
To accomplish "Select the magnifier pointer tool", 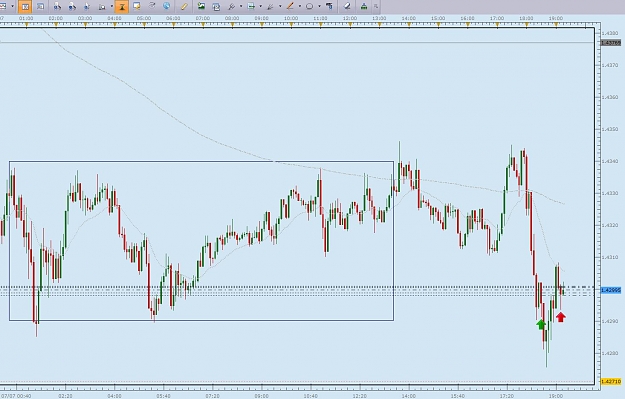I will click(232, 6).
